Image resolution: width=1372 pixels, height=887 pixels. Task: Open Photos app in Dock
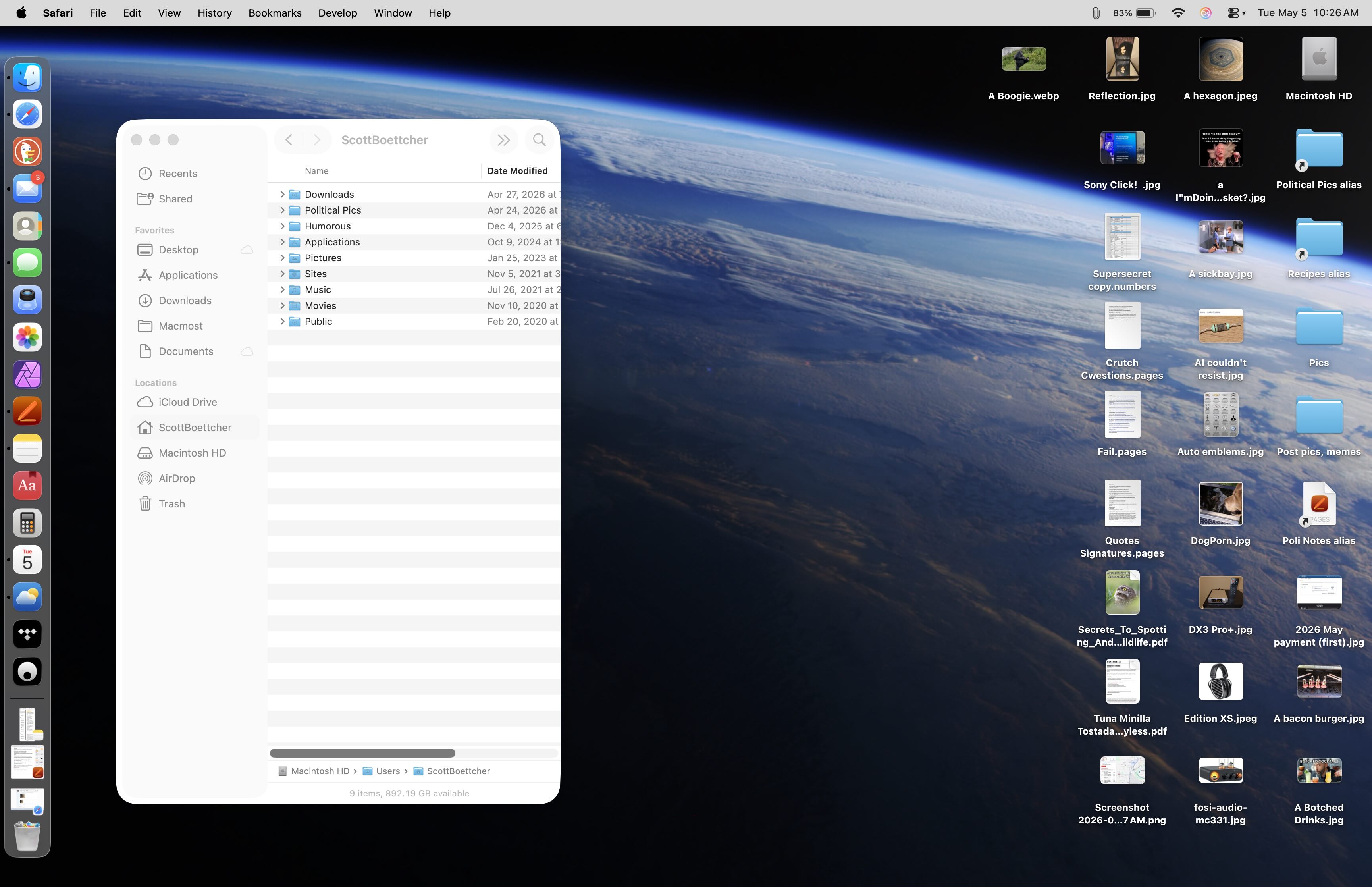pos(27,337)
